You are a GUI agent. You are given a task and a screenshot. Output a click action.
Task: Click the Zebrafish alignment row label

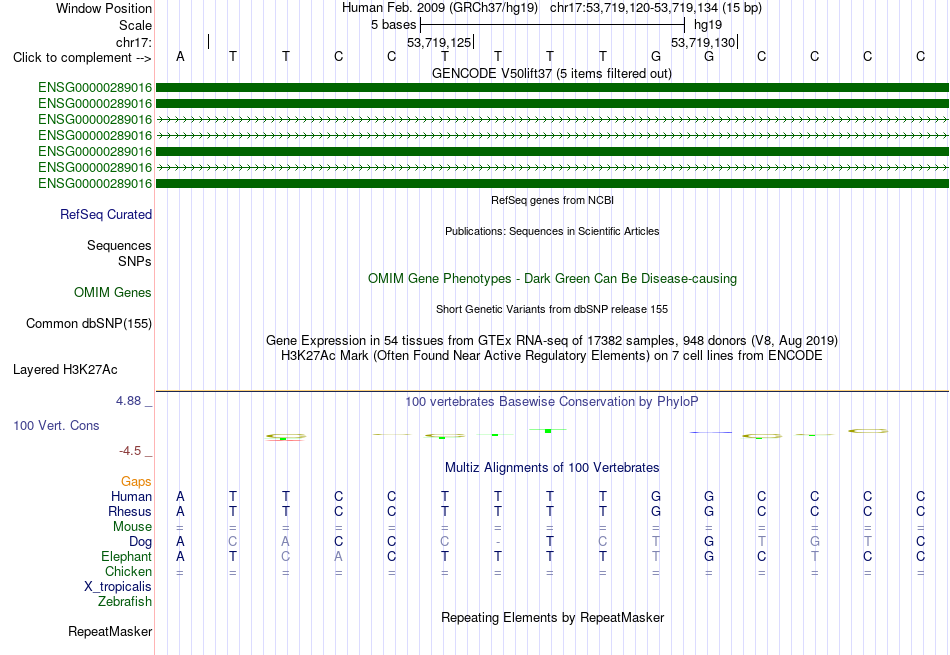[125, 602]
